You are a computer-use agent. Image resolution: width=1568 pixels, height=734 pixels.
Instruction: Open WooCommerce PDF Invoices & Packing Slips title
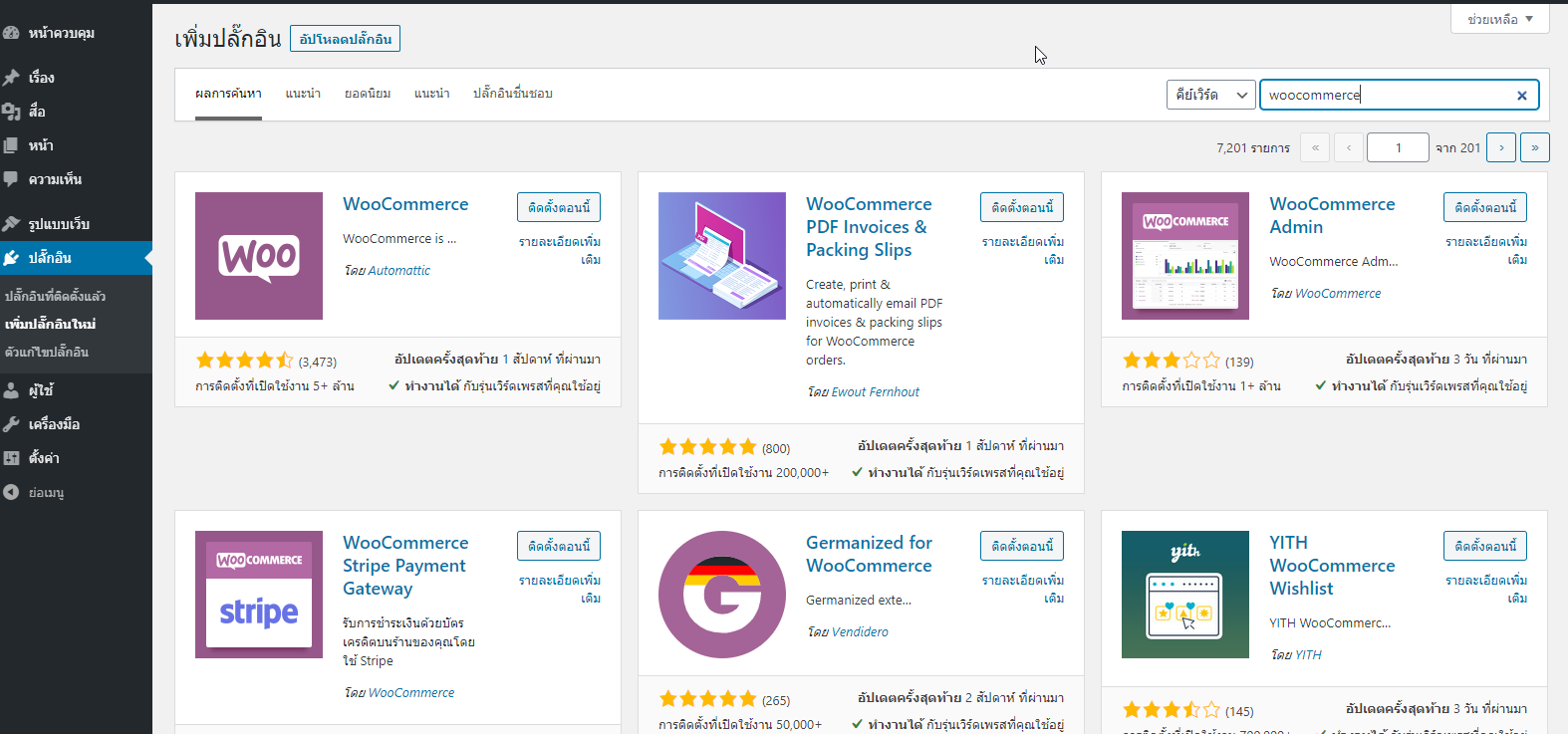(x=867, y=227)
